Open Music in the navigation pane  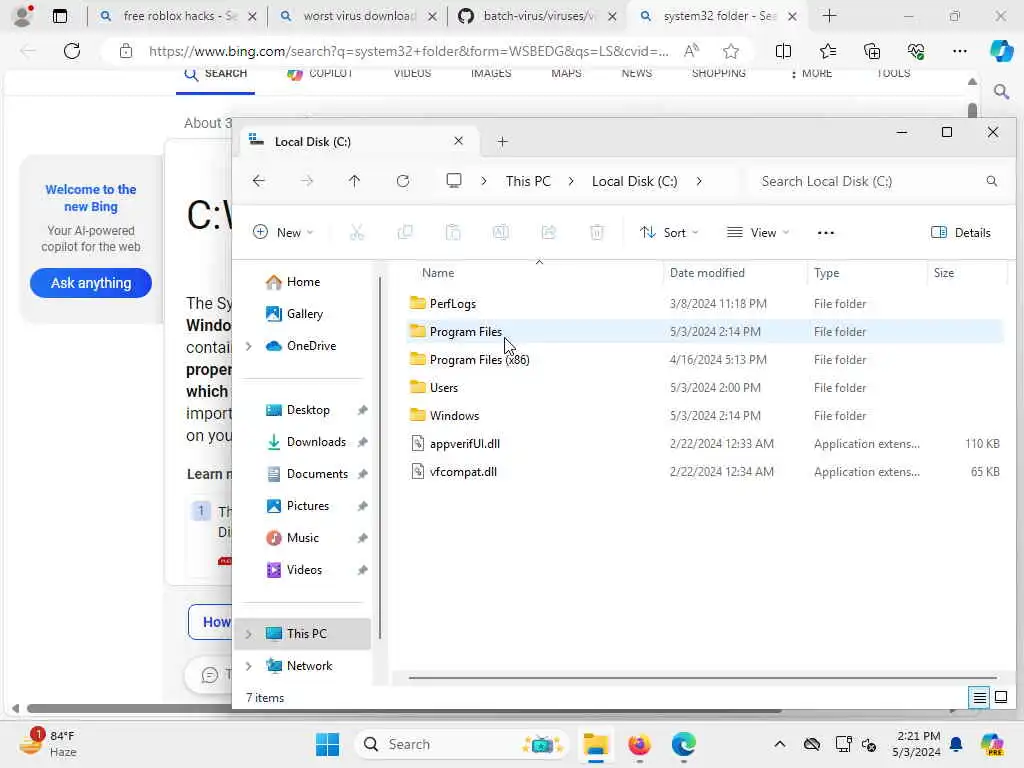coord(302,537)
